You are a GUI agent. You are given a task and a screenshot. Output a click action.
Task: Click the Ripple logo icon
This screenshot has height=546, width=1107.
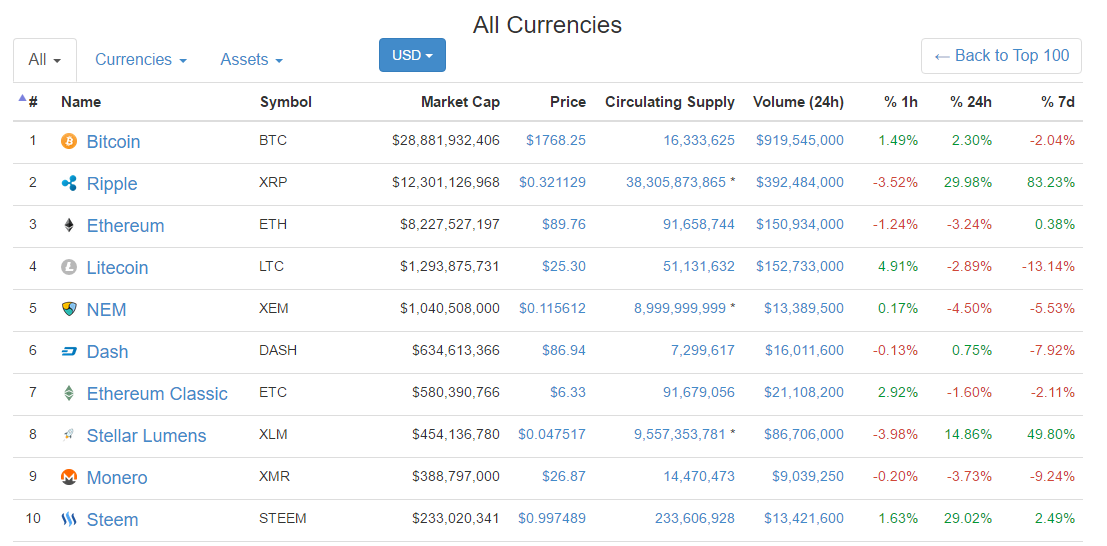point(69,183)
